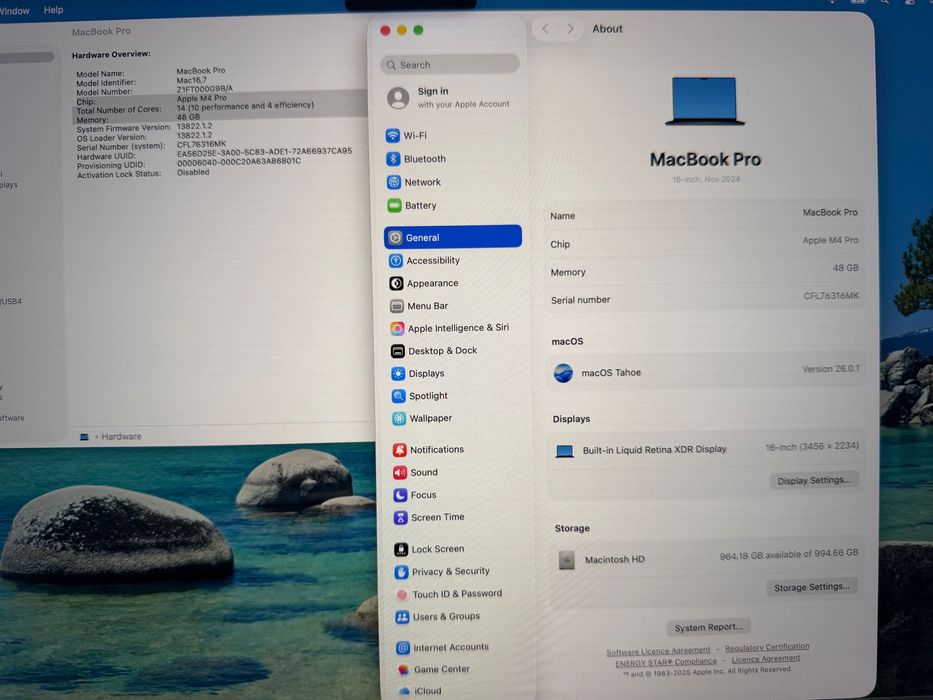Viewport: 933px width, 700px height.
Task: Go forward with the right chevron
Action: coord(571,29)
